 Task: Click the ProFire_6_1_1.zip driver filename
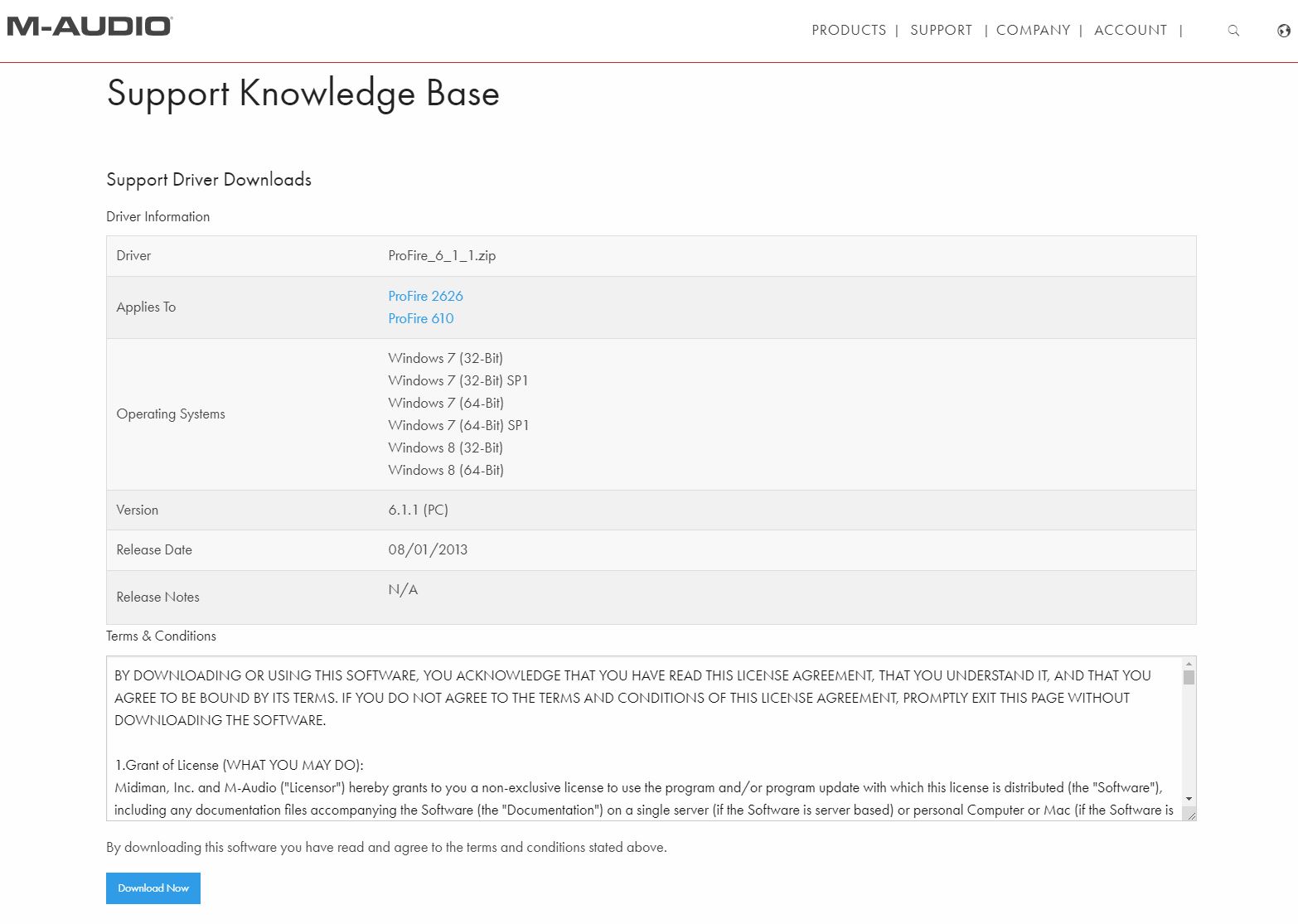(x=442, y=255)
